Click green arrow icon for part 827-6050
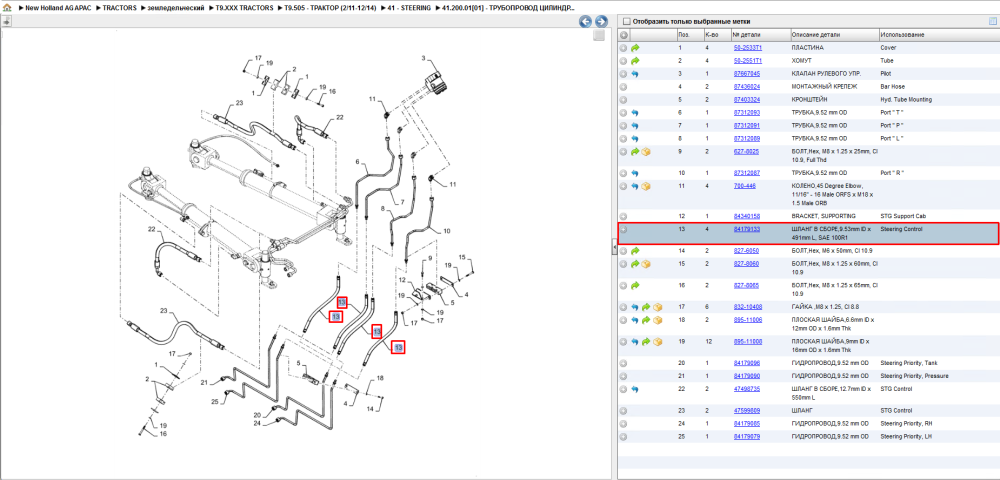Image resolution: width=1000 pixels, height=480 pixels. tap(635, 251)
